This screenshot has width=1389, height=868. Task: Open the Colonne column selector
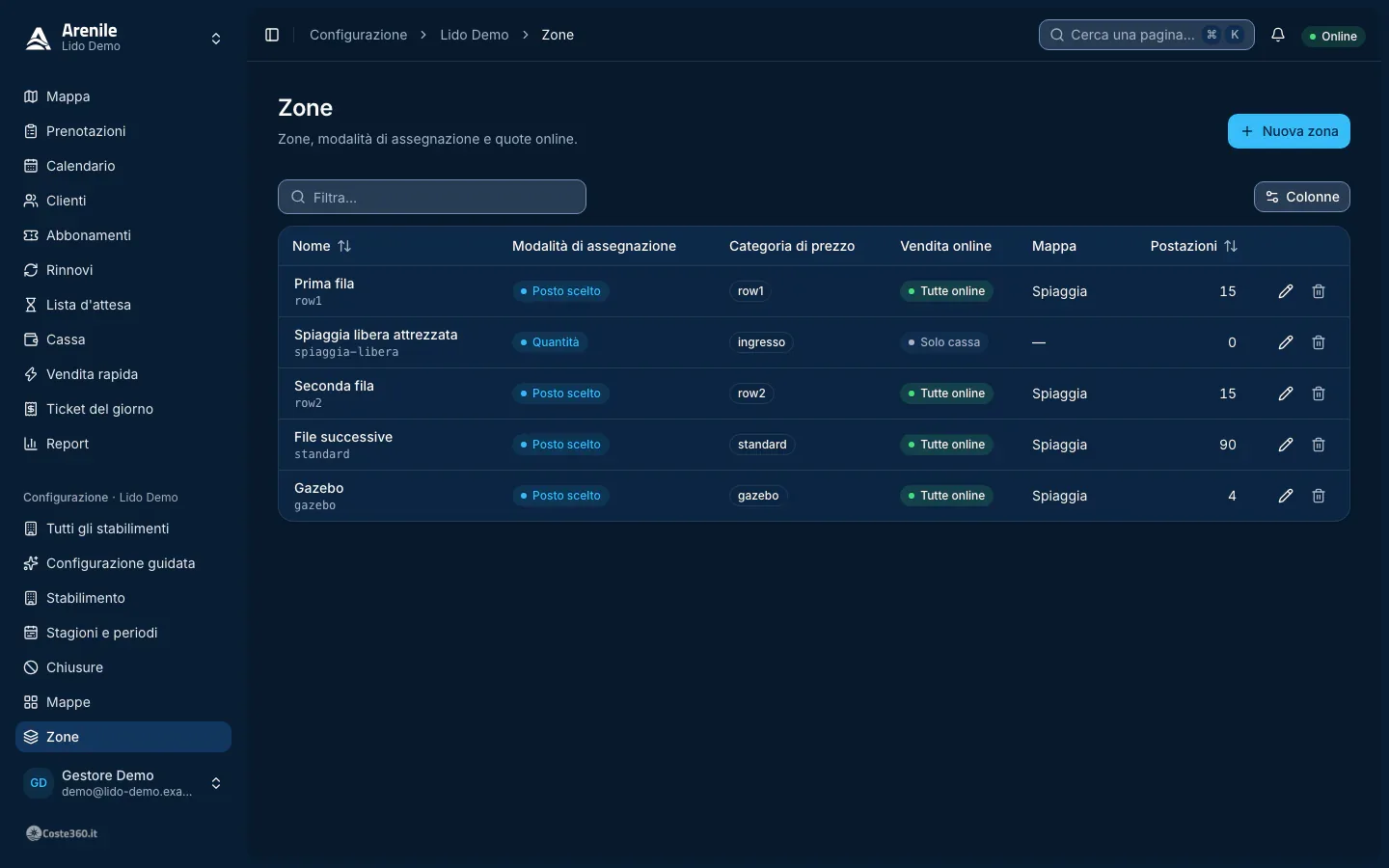[1302, 197]
